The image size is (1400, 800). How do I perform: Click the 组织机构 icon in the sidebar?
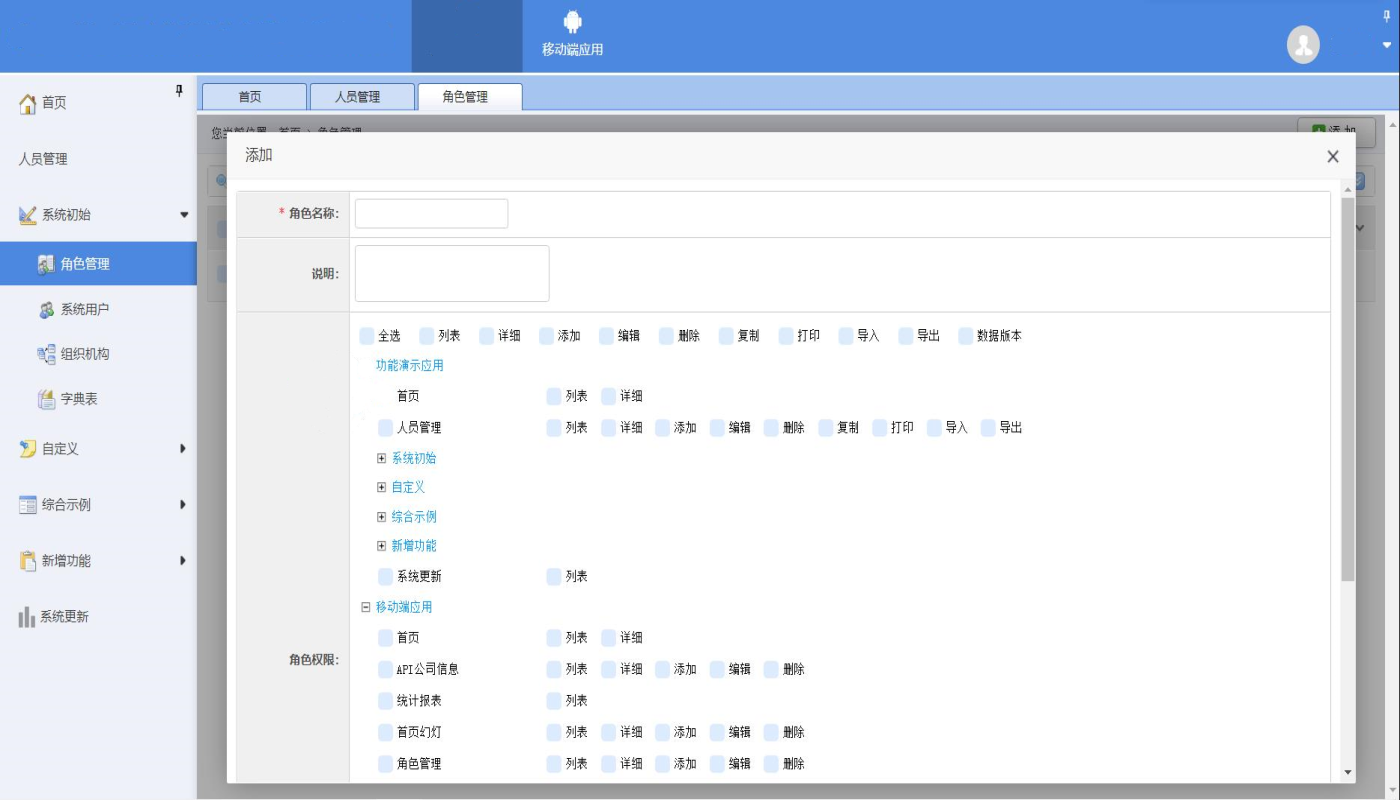(x=46, y=354)
